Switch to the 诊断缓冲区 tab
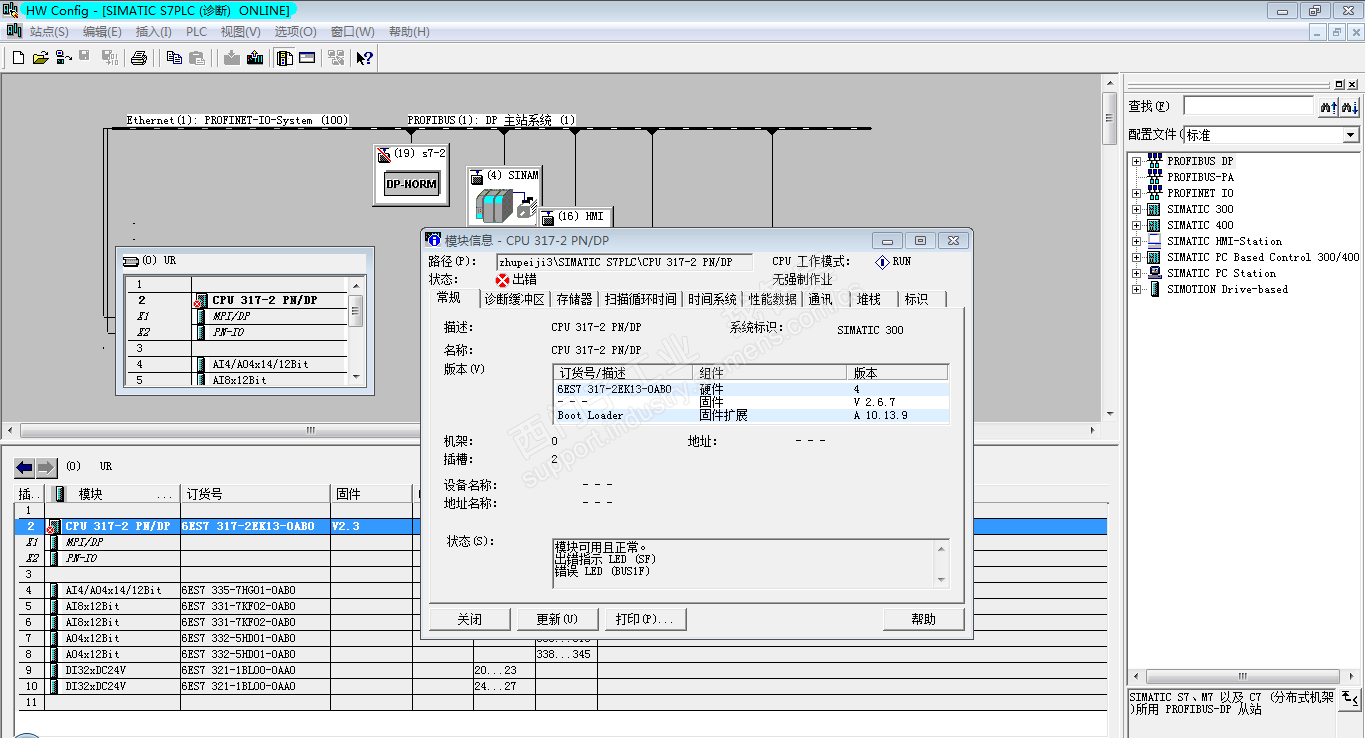Viewport: 1365px width, 738px height. click(514, 299)
